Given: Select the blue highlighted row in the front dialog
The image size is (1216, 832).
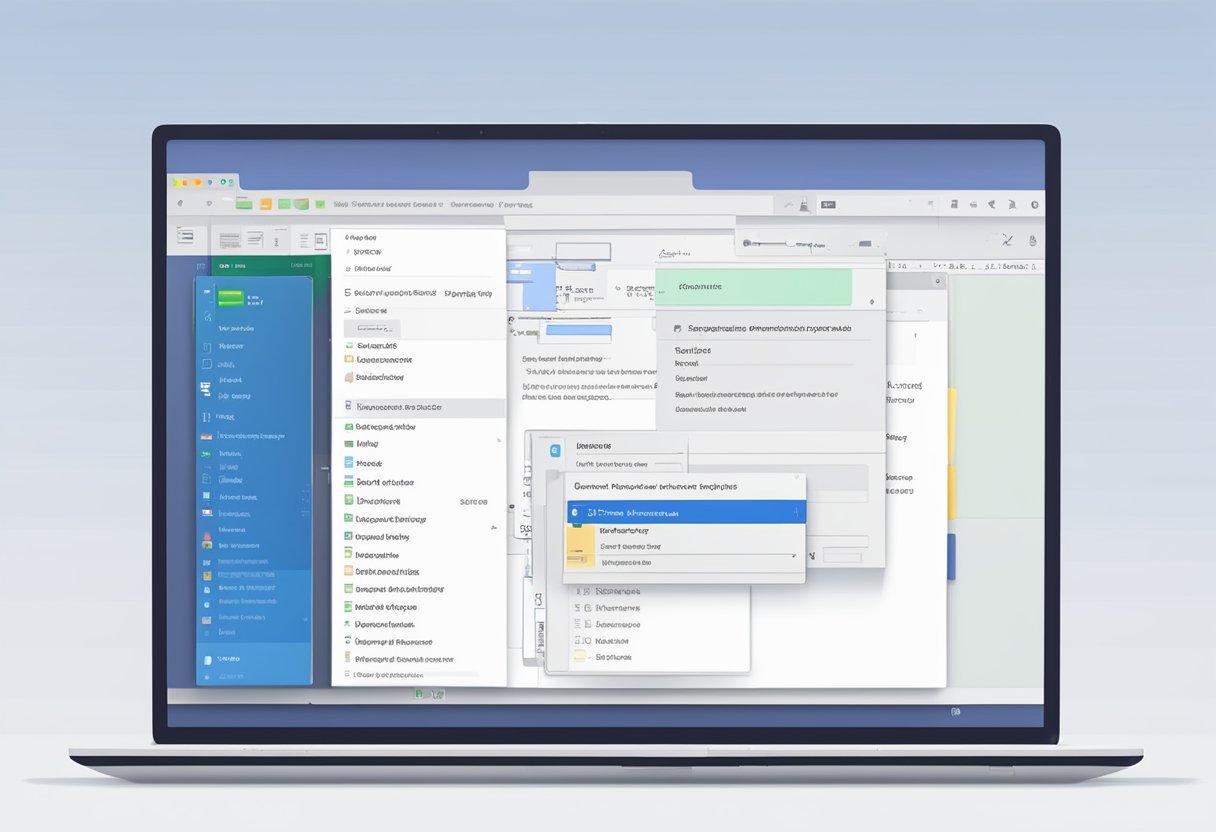Looking at the screenshot, I should point(685,513).
